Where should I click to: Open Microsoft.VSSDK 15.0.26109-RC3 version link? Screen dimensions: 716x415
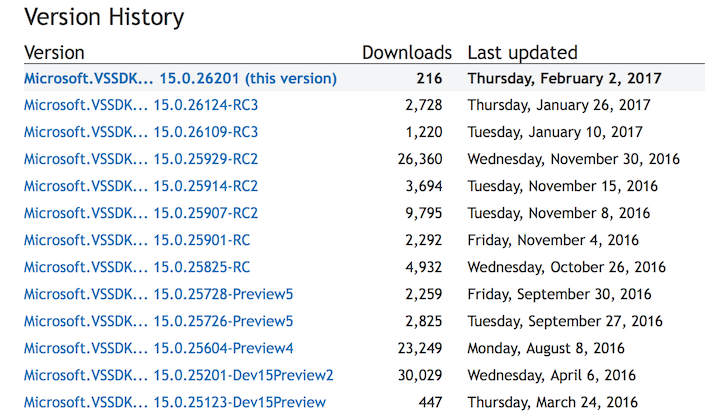[141, 132]
